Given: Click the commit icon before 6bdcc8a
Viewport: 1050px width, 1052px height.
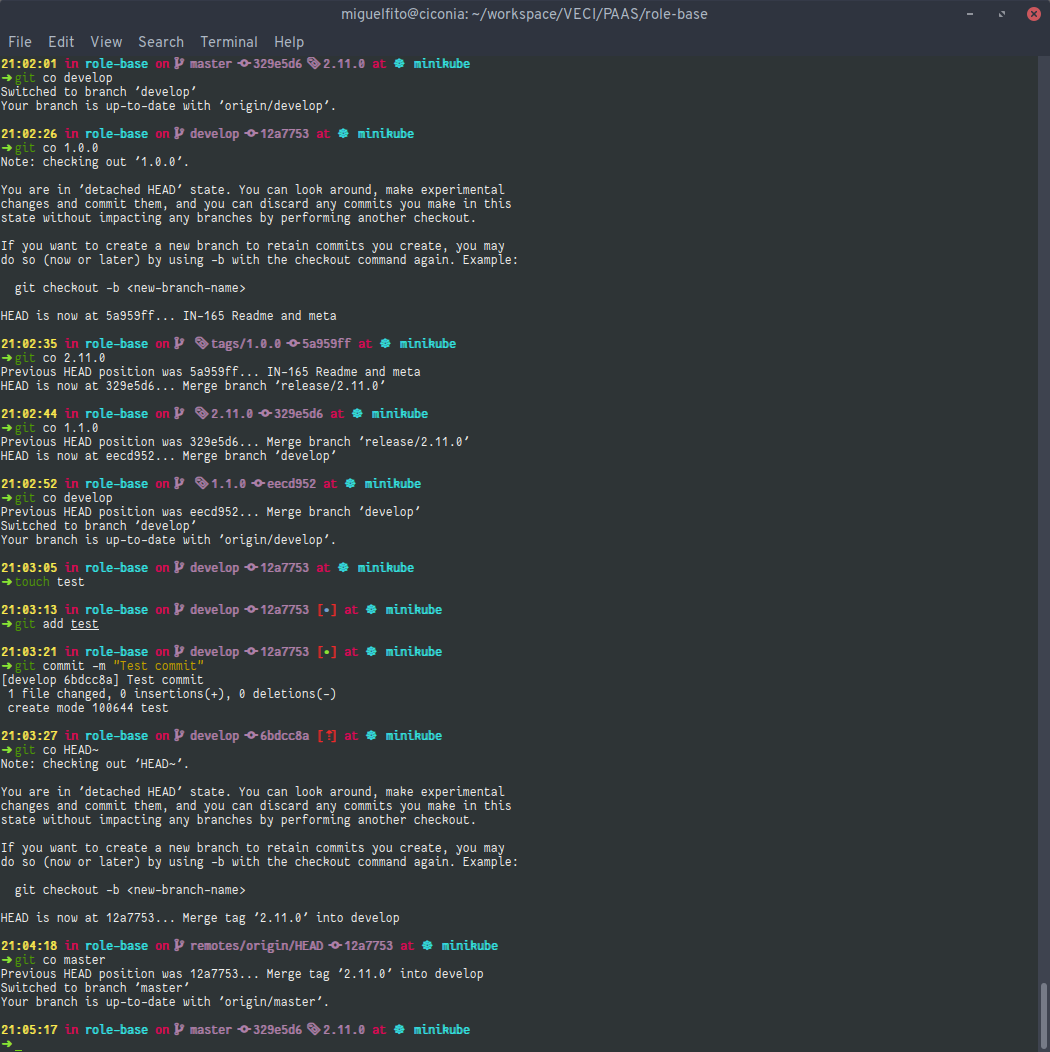Looking at the screenshot, I should click(253, 735).
